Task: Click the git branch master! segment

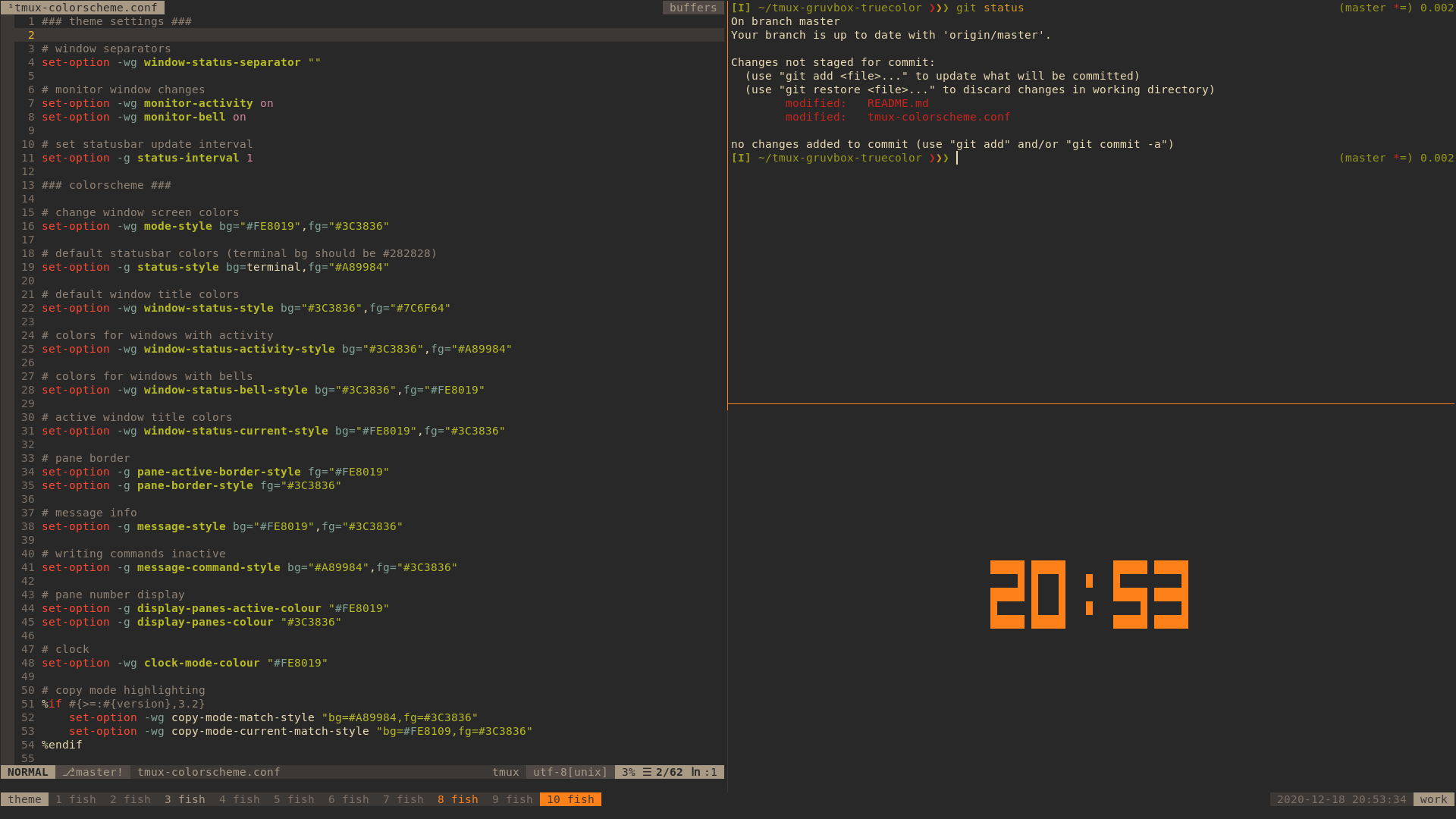Action: (93, 772)
